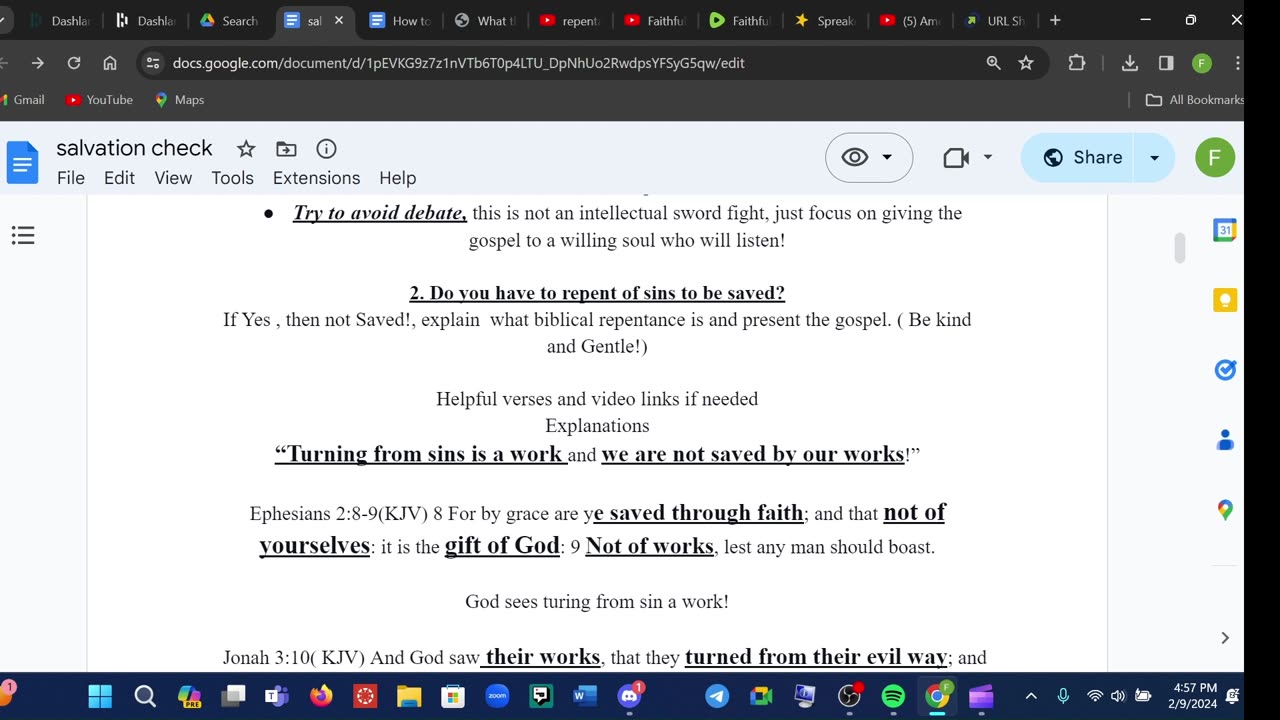
Task: Open Maps bookmark
Action: click(179, 100)
